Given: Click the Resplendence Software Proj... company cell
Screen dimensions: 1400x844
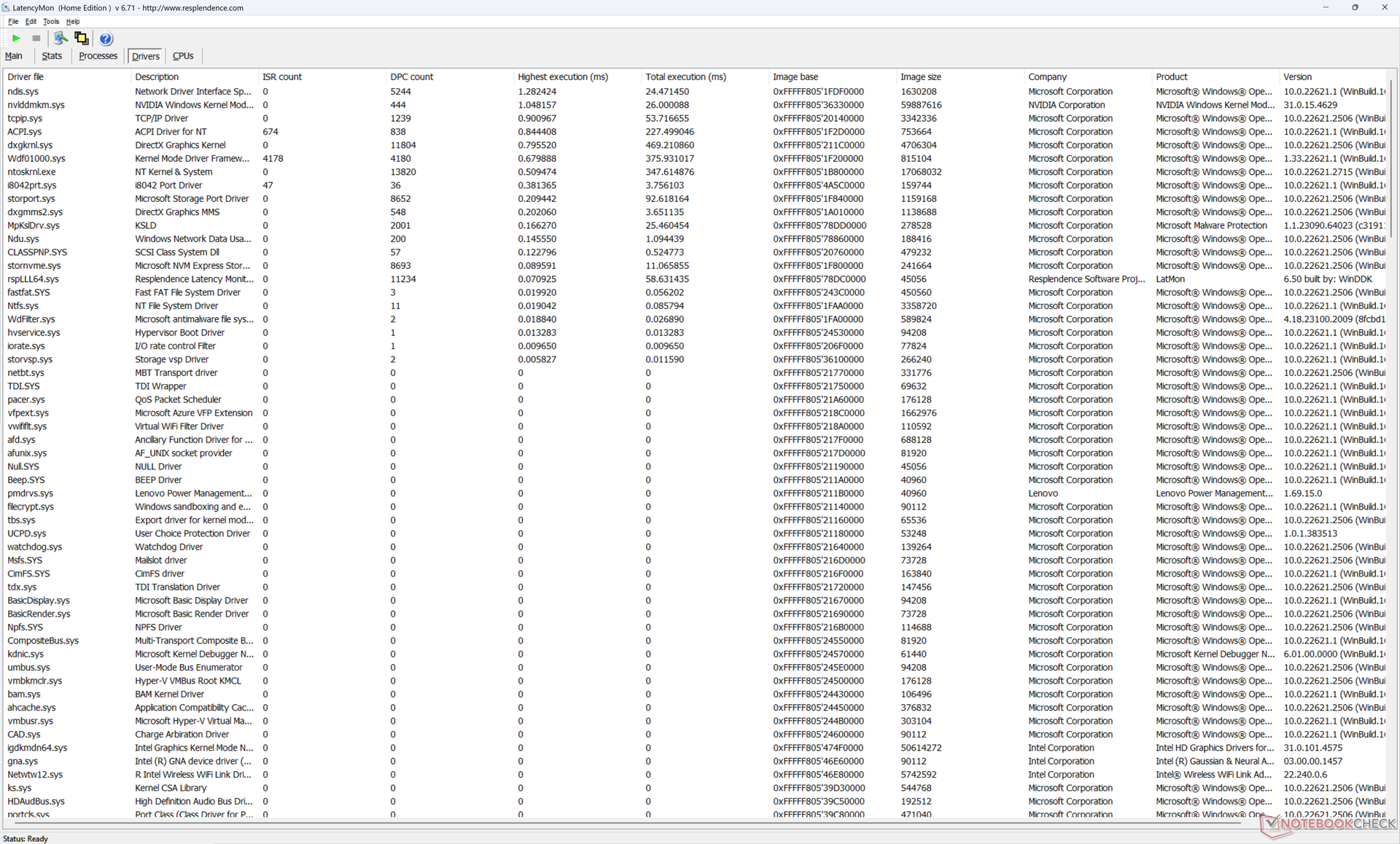Looking at the screenshot, I should point(1086,279).
